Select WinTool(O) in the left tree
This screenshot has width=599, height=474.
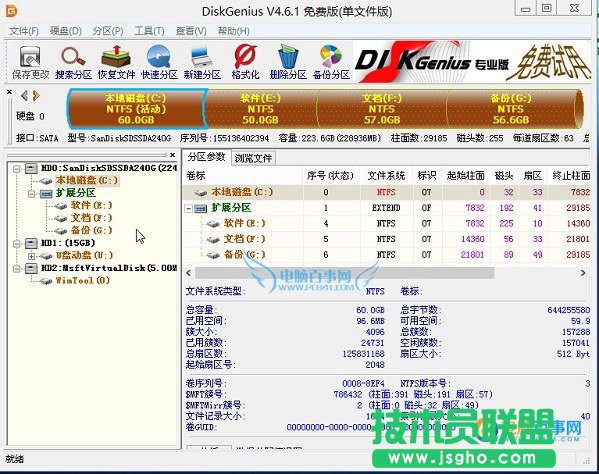[83, 280]
